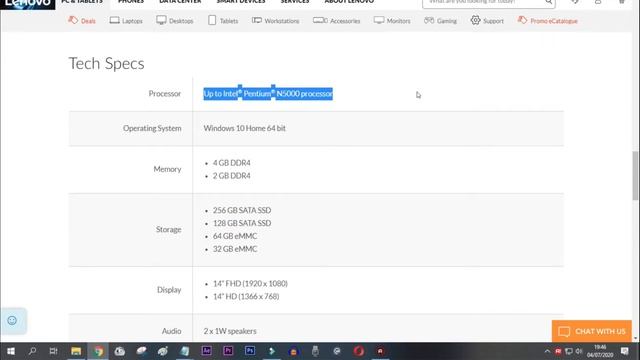Open Windows taskbar search
The width and height of the screenshot is (640, 360).
[32, 351]
